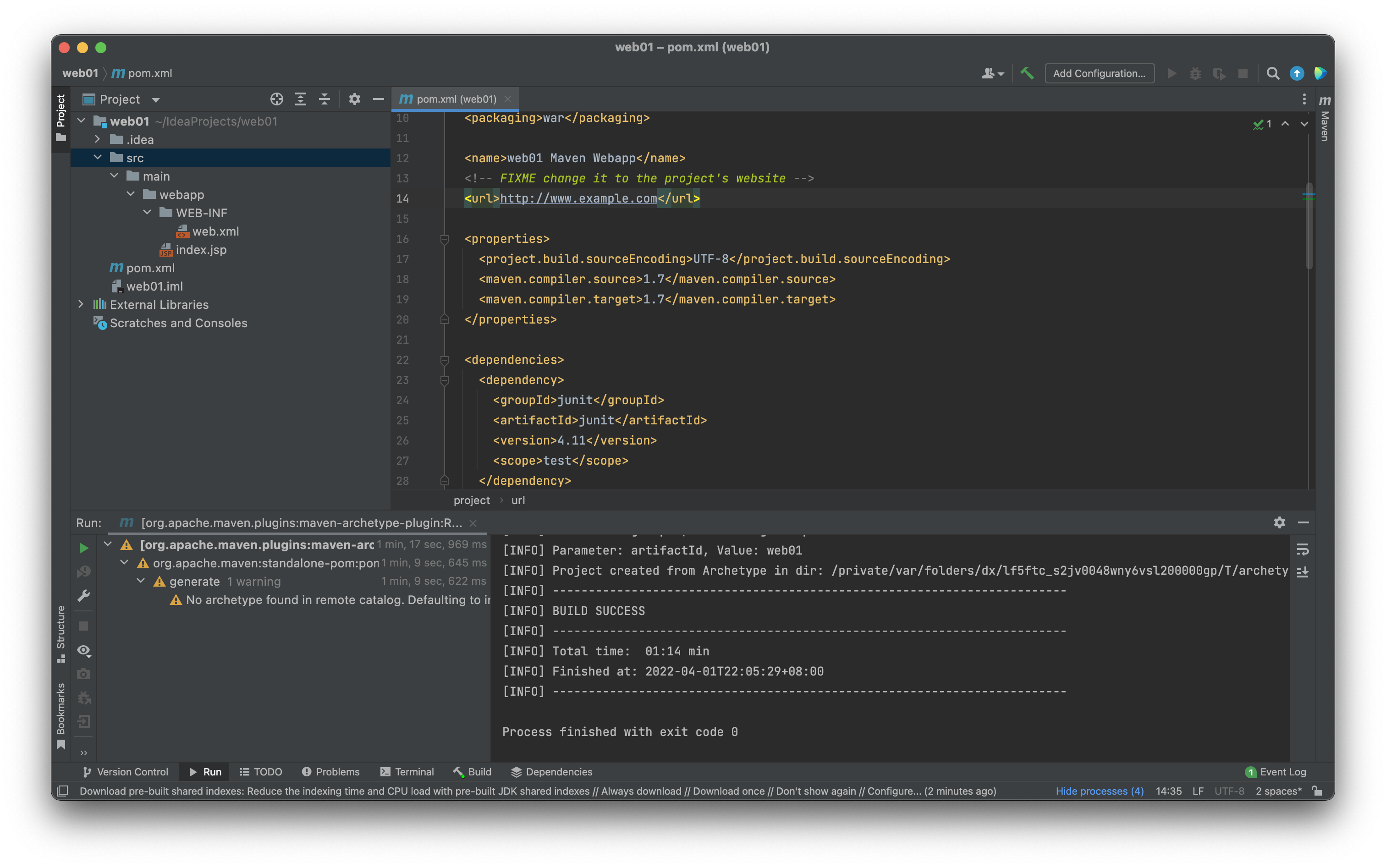Toggle soft-wrap in console output

coord(1302,550)
